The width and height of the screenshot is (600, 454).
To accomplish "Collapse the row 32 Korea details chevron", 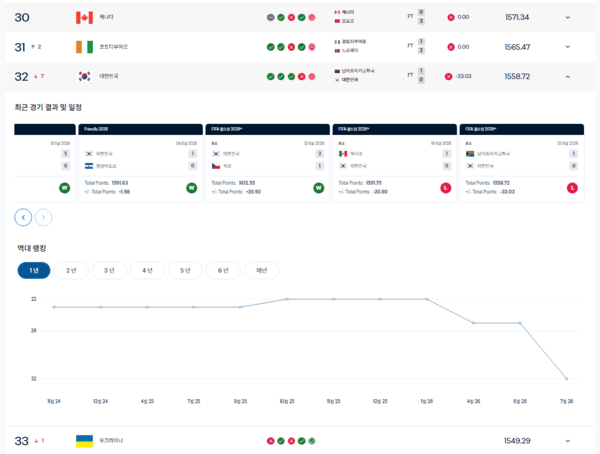I will (568, 77).
